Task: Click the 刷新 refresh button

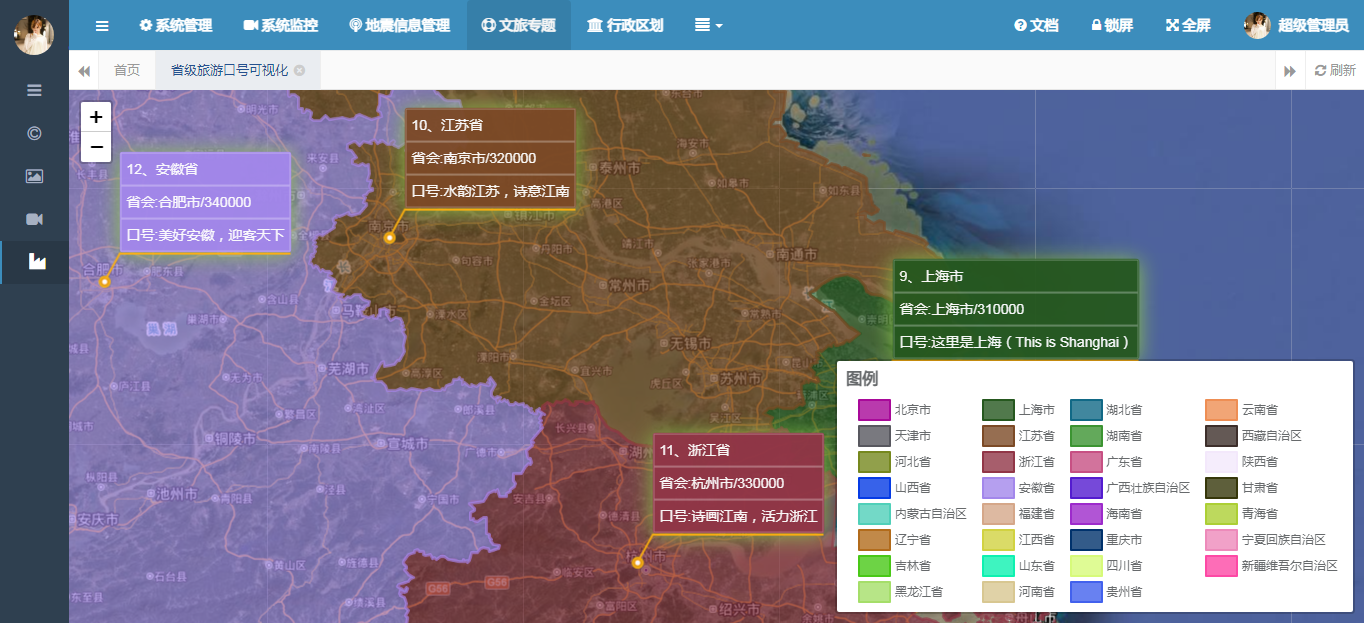Action: [1335, 70]
